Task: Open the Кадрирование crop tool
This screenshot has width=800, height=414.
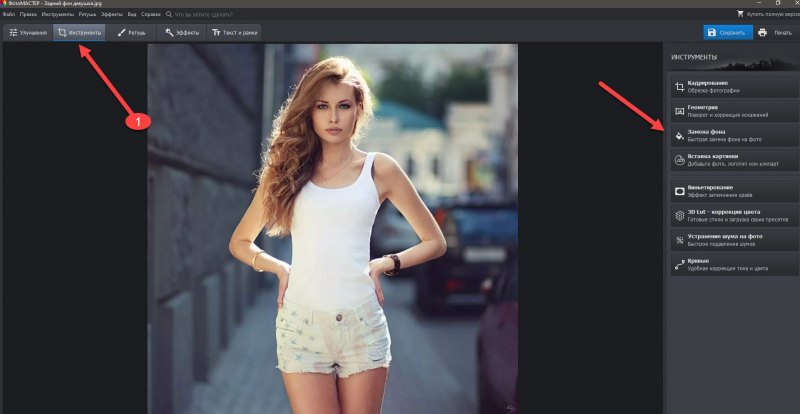Action: [735, 86]
